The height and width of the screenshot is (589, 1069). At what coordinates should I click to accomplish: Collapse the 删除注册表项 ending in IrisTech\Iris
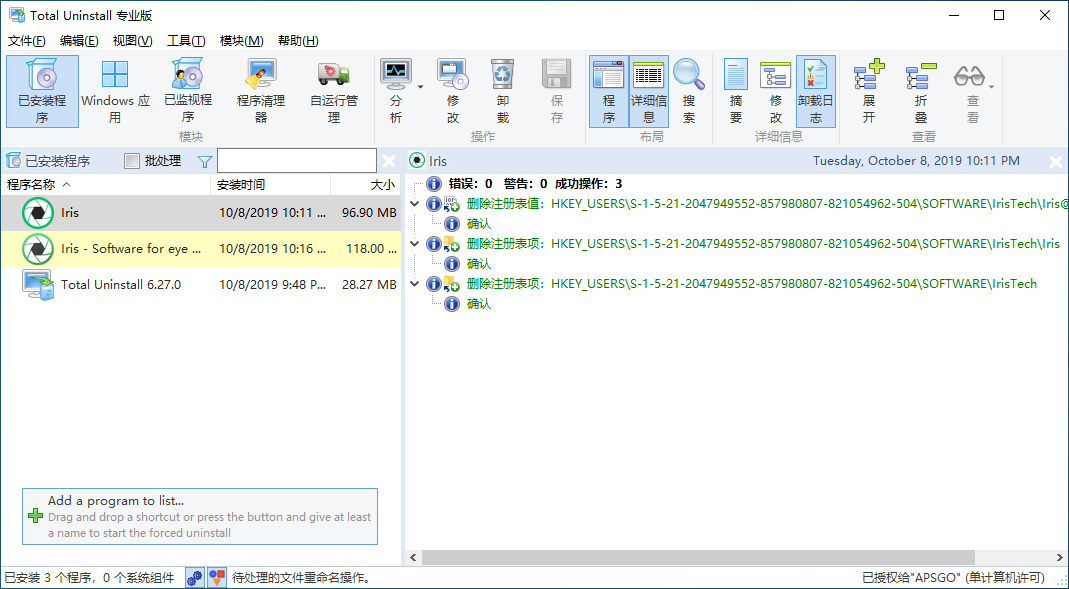[x=415, y=243]
